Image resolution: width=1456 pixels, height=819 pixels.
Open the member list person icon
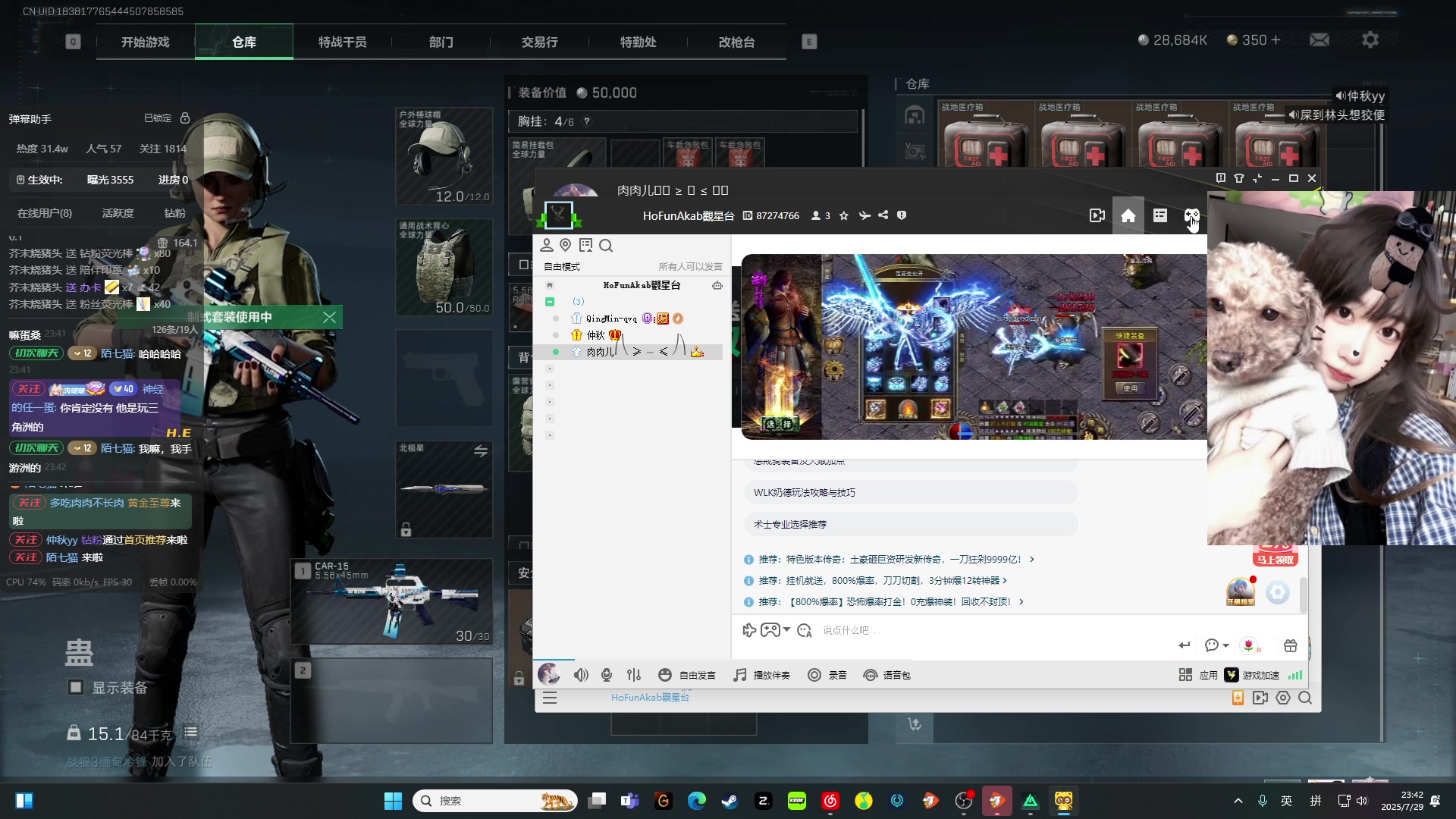click(x=547, y=245)
